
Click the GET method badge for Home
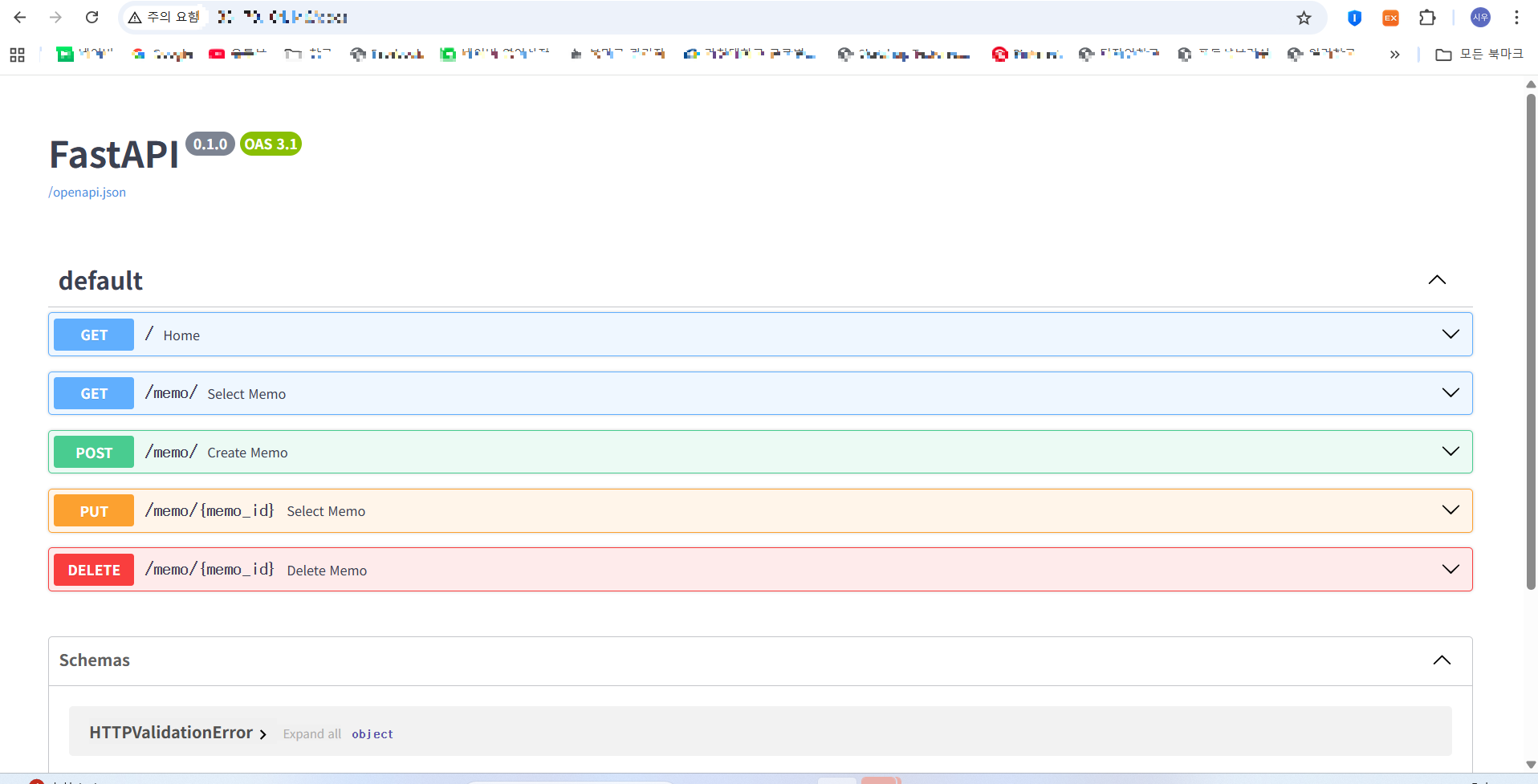pyautogui.click(x=94, y=335)
